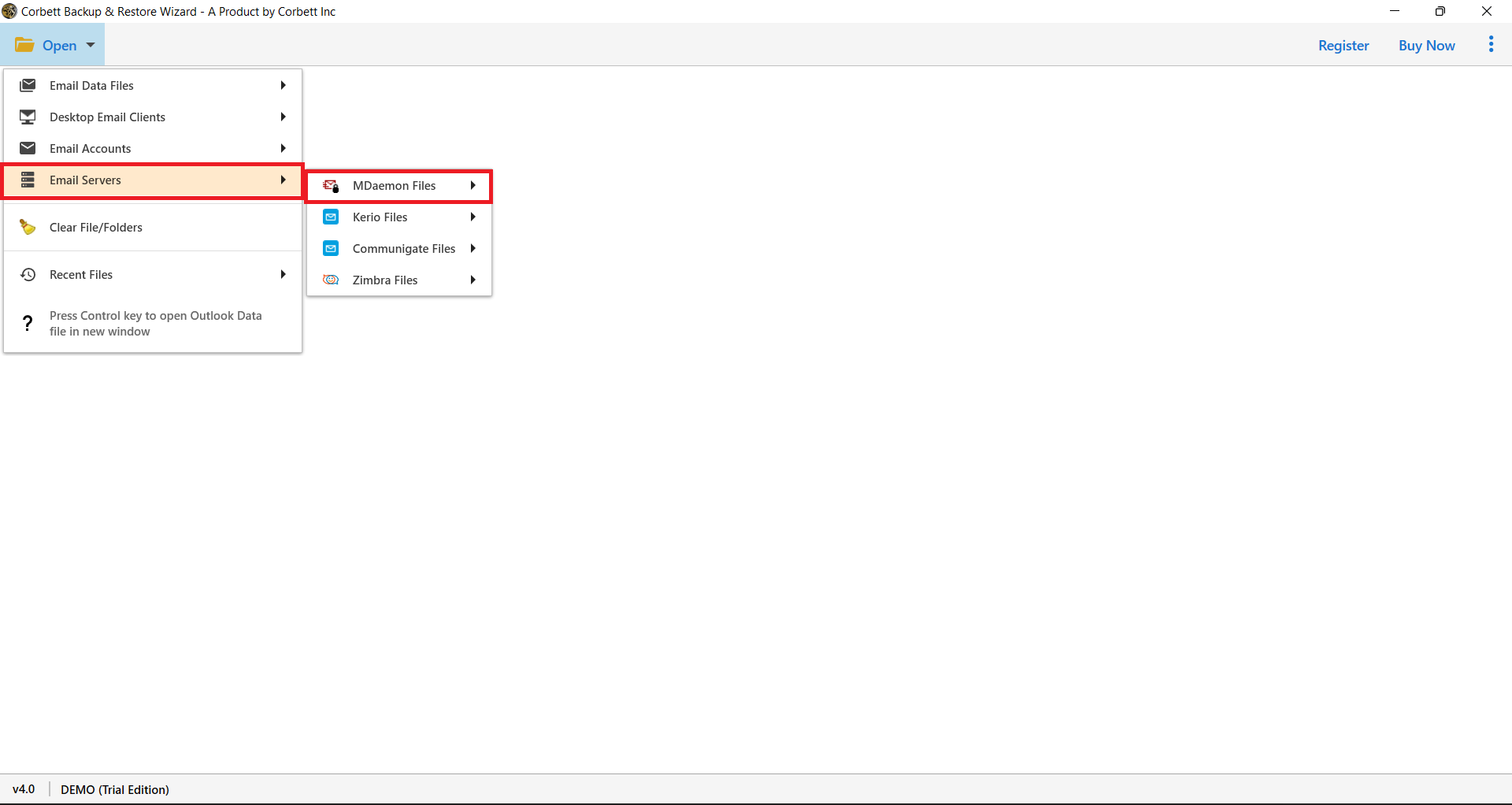
Task: Select the Email Accounts menu item
Action: [x=153, y=148]
